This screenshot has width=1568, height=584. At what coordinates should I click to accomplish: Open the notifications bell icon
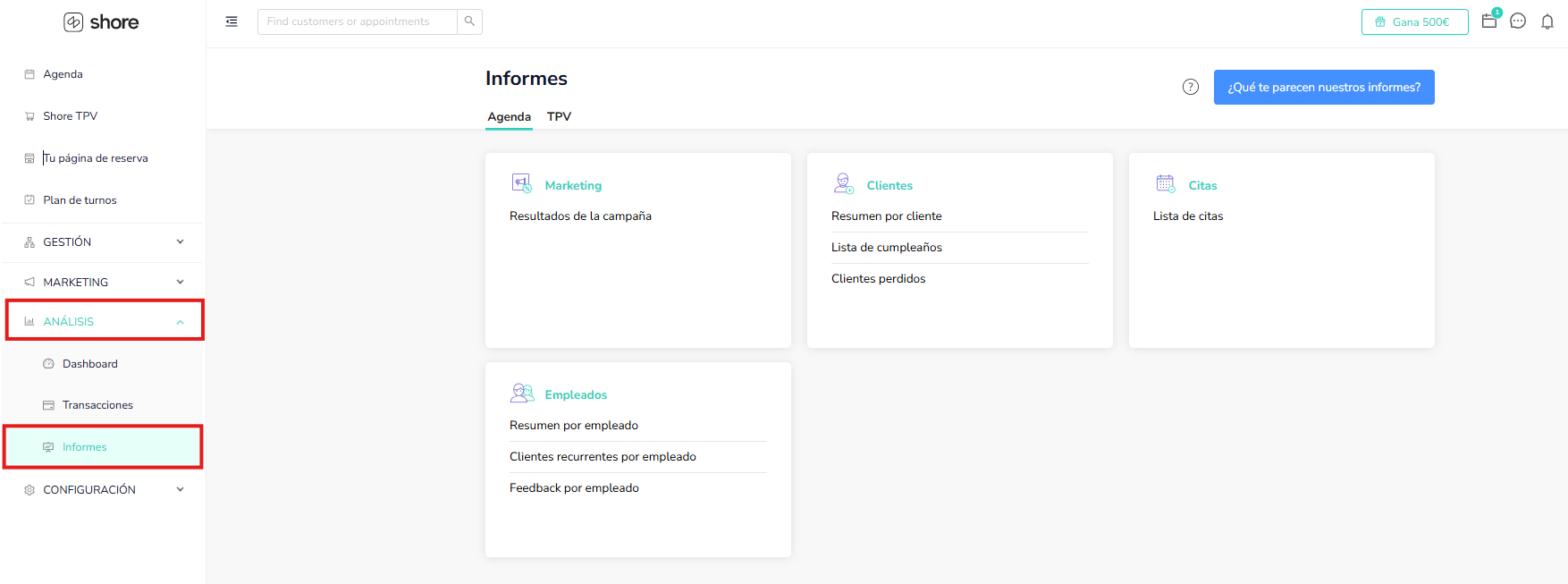[x=1547, y=22]
